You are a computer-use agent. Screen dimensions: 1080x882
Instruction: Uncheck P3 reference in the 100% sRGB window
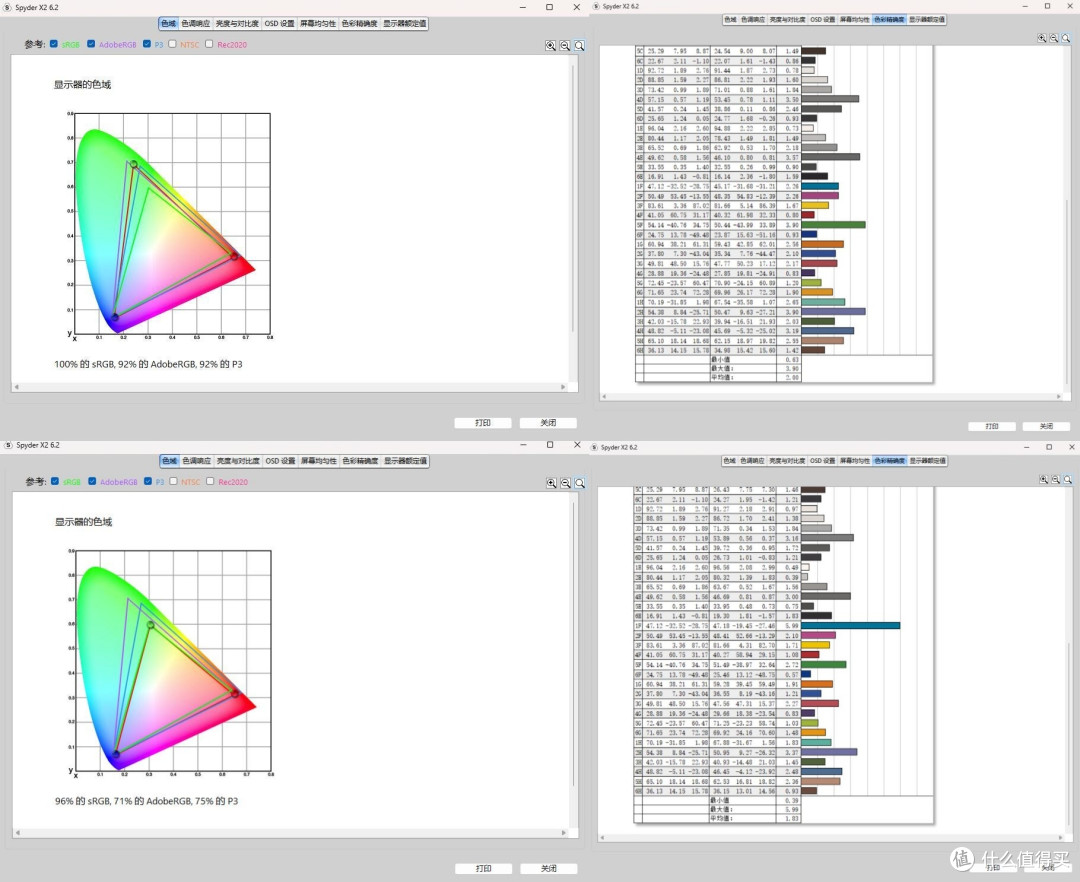point(147,44)
